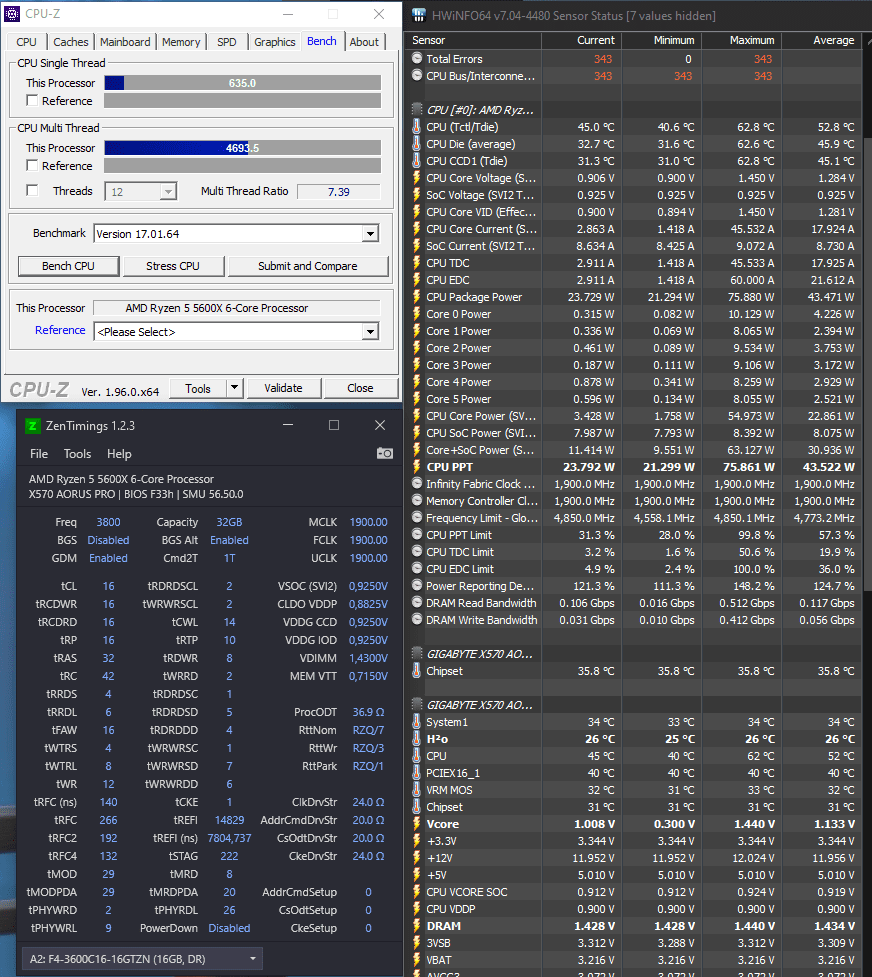Click the lightning icon for CPU Core Voltage

[x=417, y=178]
